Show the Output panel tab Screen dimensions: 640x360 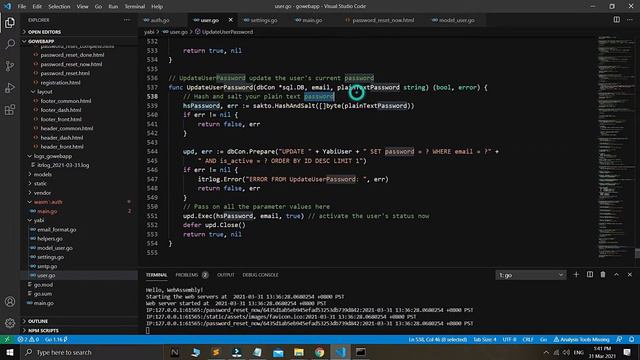[225, 275]
